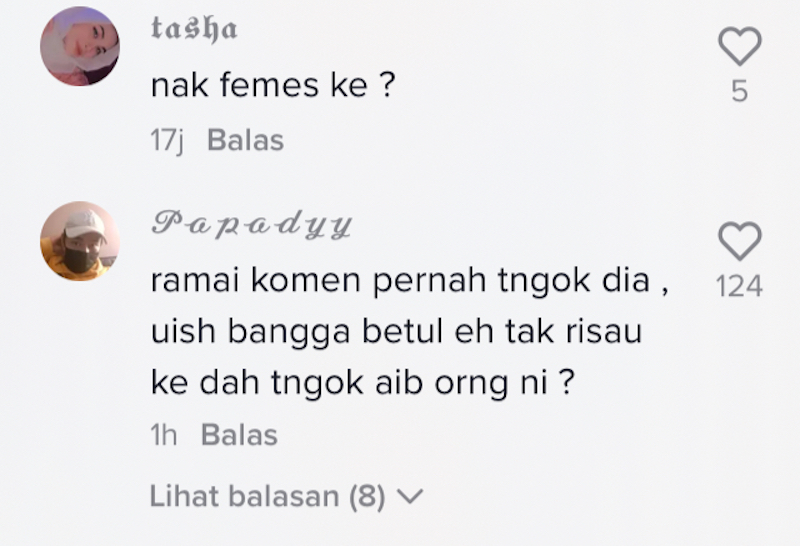Select the 1h timestamp
Viewport: 800px width, 546px height.
164,435
